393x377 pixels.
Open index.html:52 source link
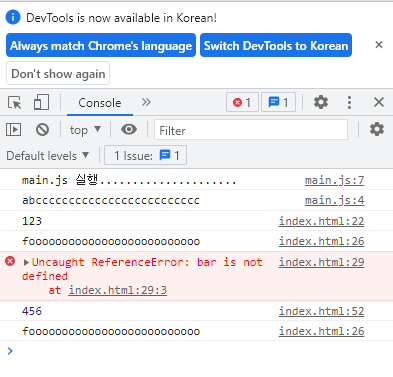[x=321, y=311]
